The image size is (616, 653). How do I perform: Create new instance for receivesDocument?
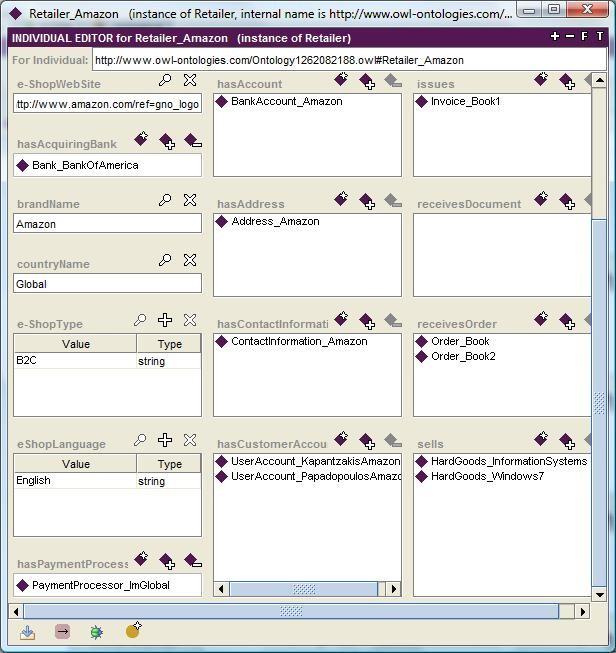pos(541,199)
